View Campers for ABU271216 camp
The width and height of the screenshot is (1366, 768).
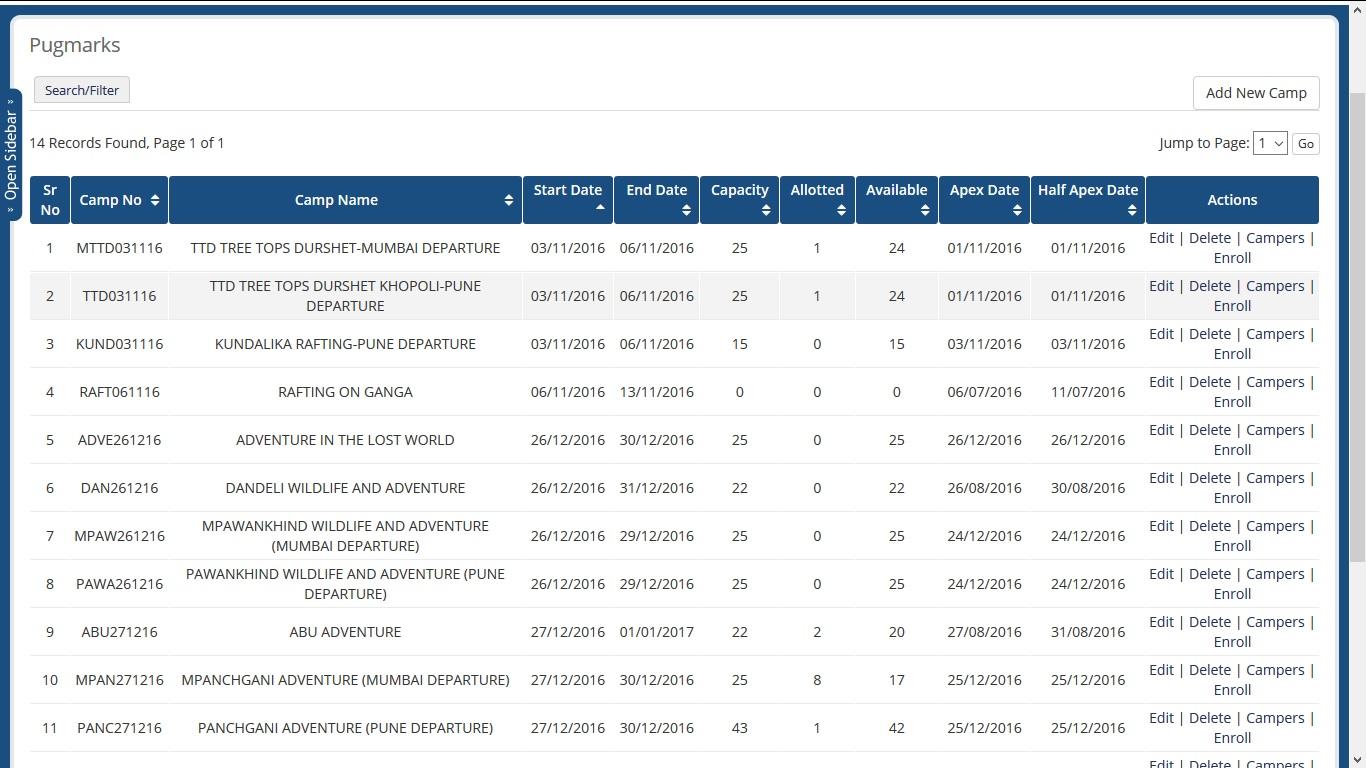[1275, 622]
